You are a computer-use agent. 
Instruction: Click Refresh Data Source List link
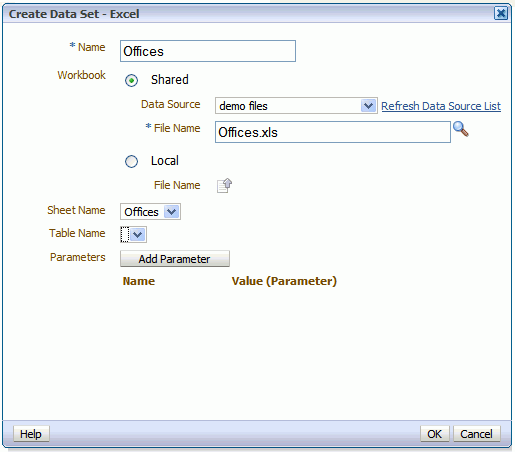[x=441, y=106]
